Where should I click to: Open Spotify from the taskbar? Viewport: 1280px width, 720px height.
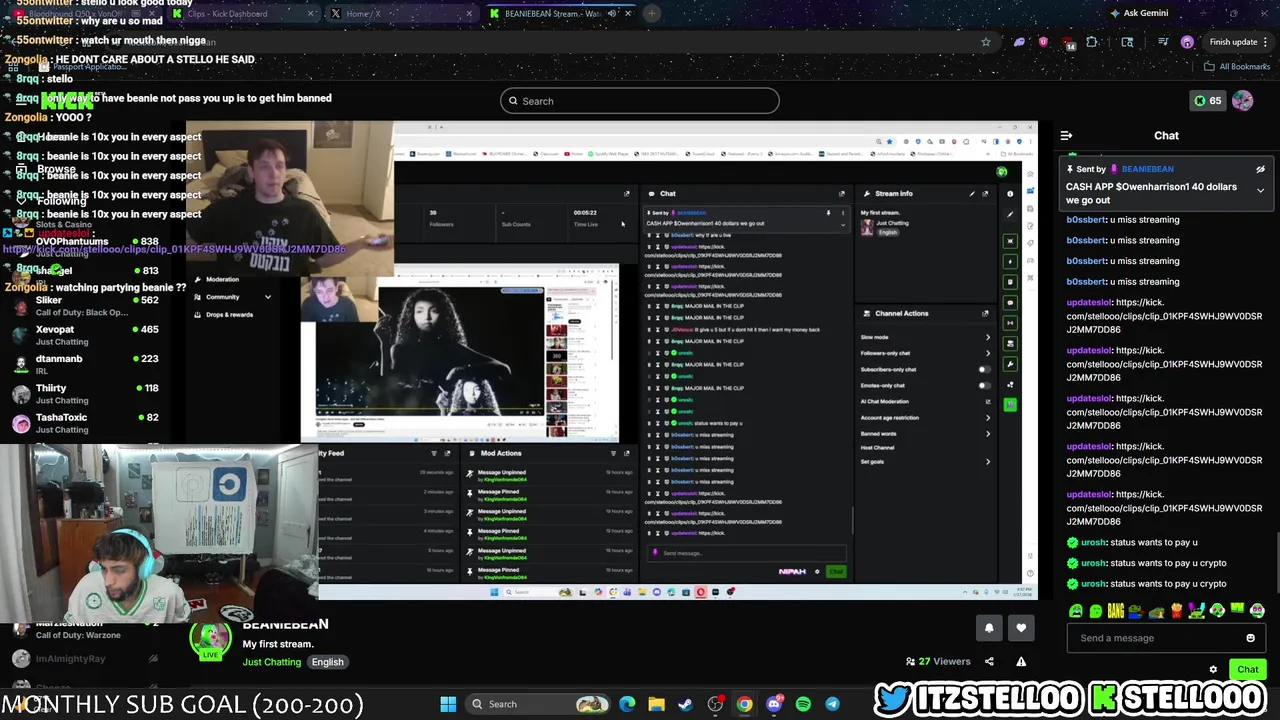pyautogui.click(x=803, y=704)
